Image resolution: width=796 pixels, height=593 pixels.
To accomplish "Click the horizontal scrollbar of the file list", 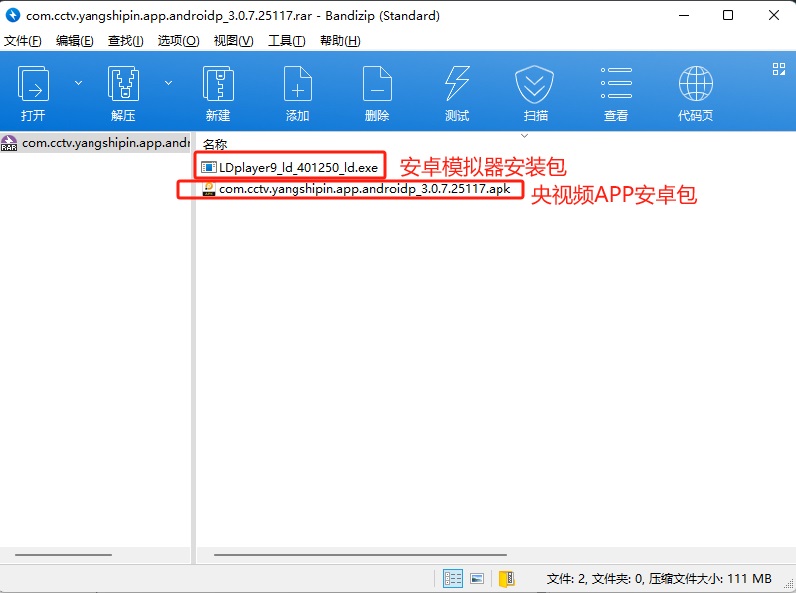I will click(x=360, y=555).
